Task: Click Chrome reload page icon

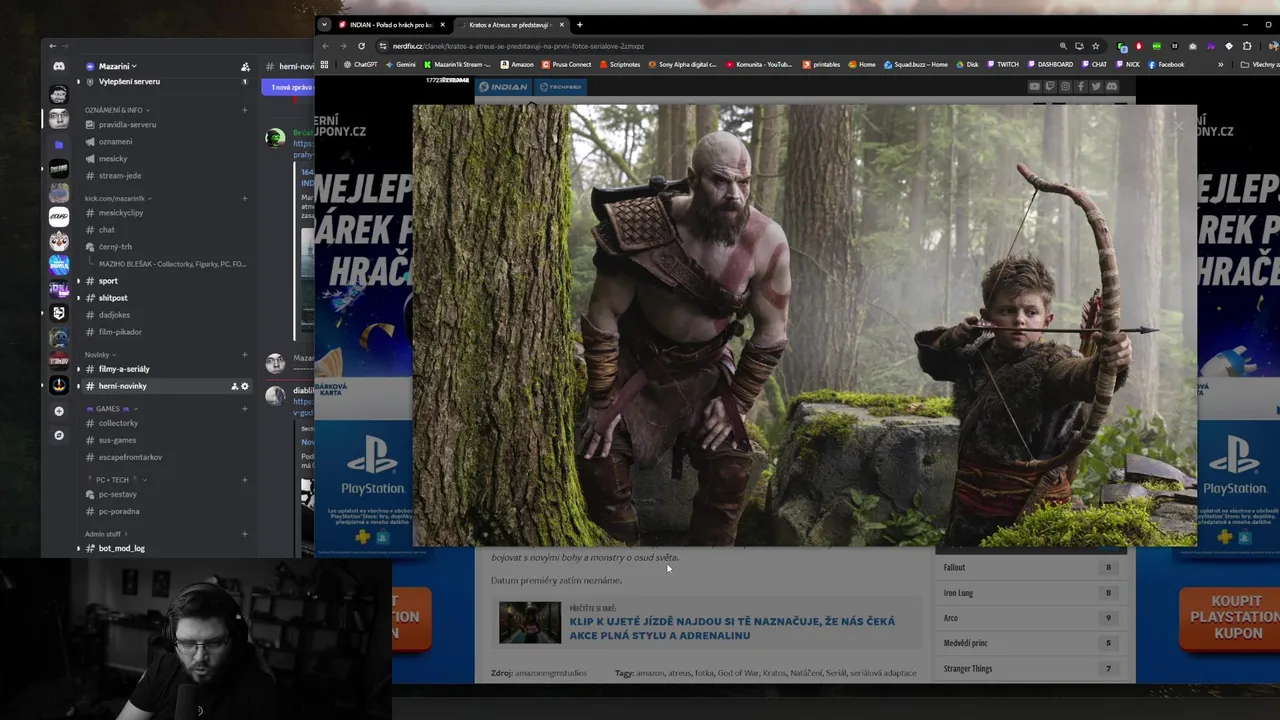Action: (361, 46)
